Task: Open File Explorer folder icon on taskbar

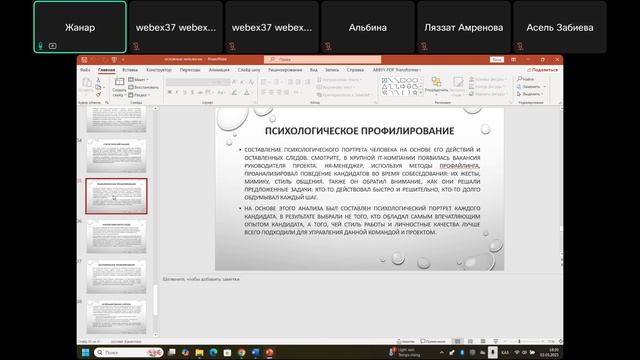Action: click(x=199, y=352)
